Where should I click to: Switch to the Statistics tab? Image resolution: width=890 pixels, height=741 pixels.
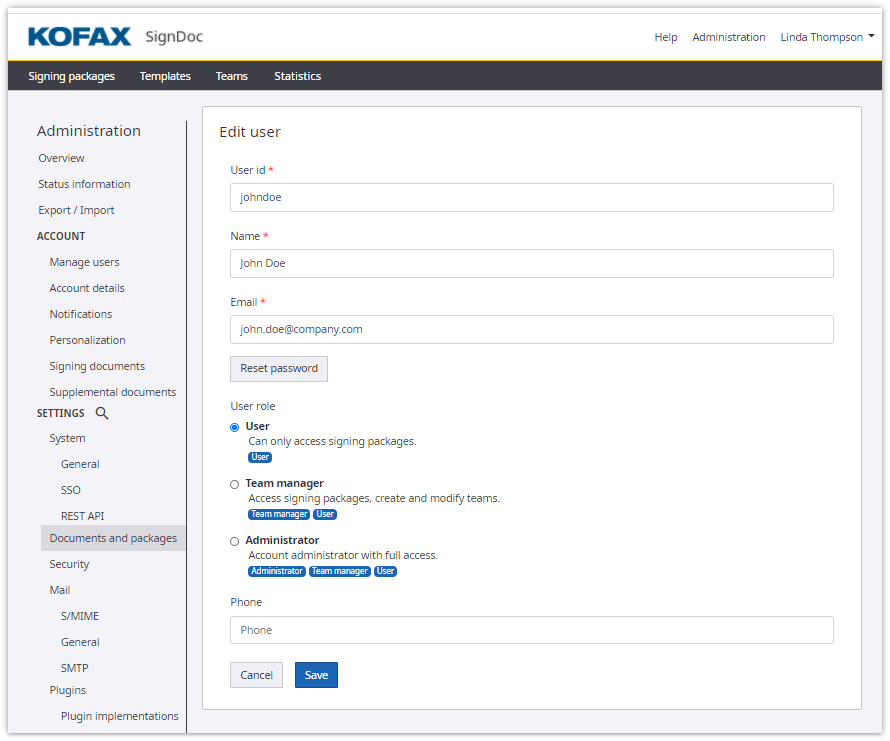tap(297, 76)
